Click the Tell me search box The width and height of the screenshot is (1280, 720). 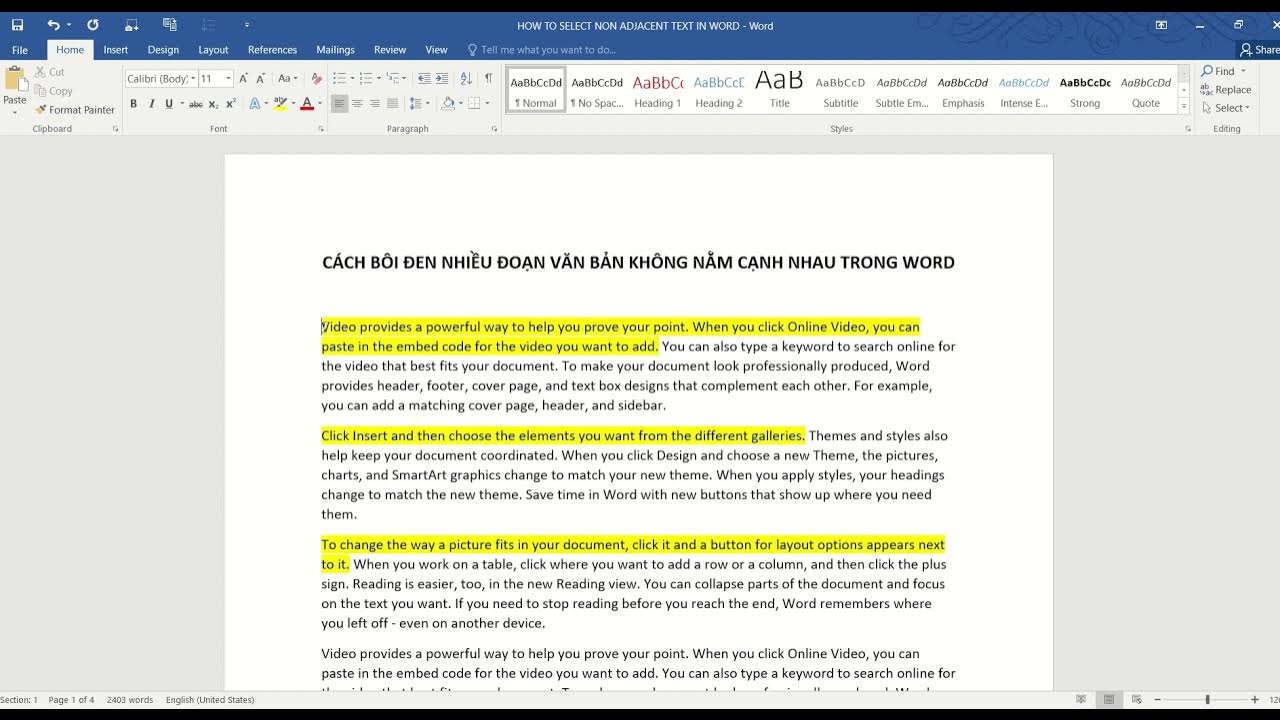tap(541, 50)
